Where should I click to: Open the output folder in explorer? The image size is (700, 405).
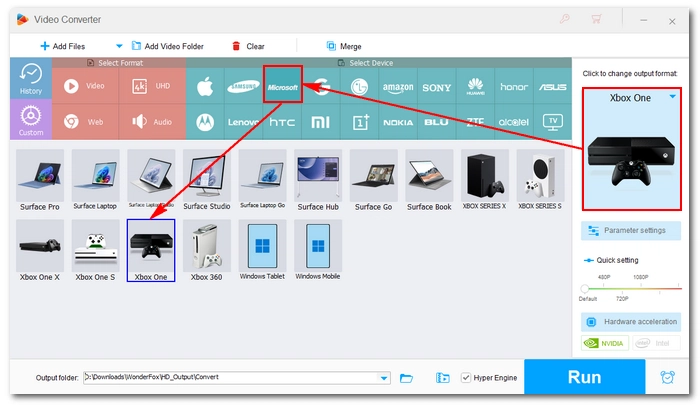click(x=406, y=378)
